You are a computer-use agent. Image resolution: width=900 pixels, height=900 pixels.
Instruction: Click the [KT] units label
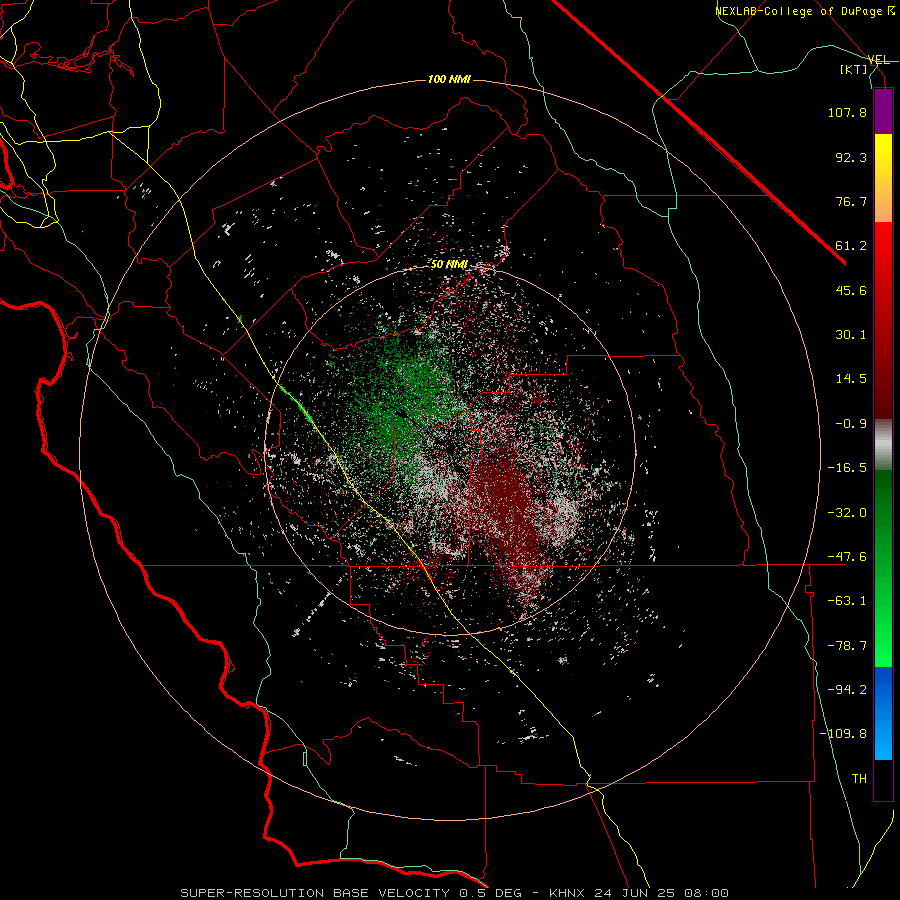point(854,69)
